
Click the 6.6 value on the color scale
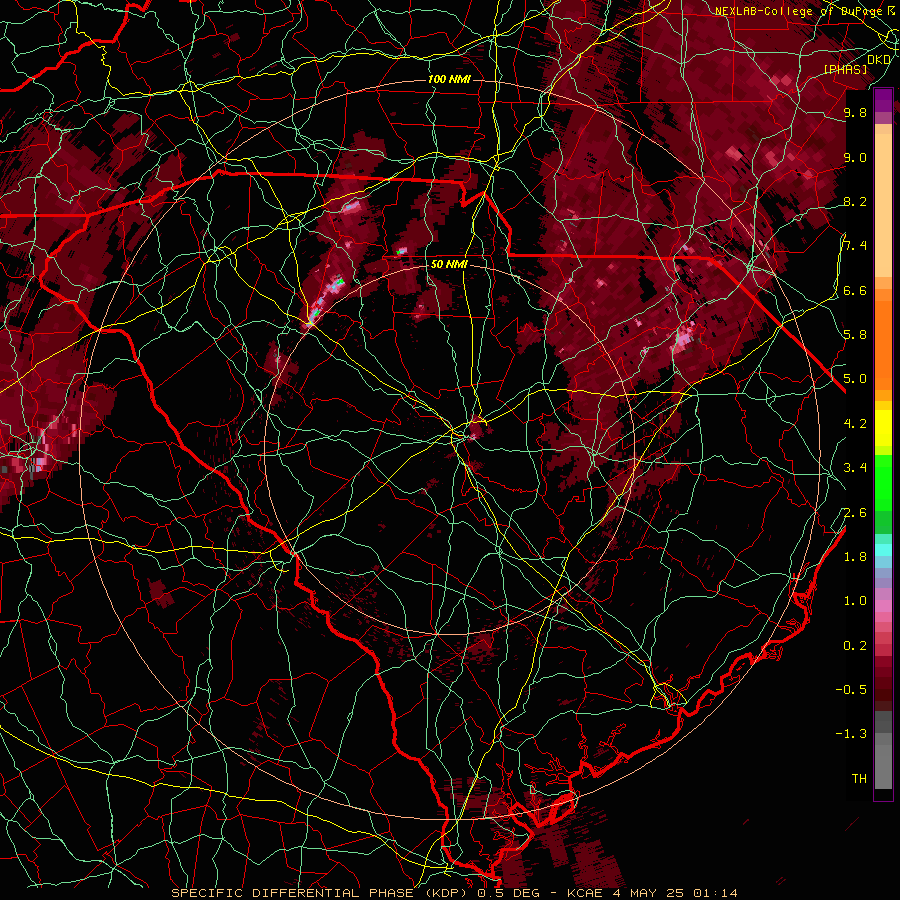[x=855, y=290]
